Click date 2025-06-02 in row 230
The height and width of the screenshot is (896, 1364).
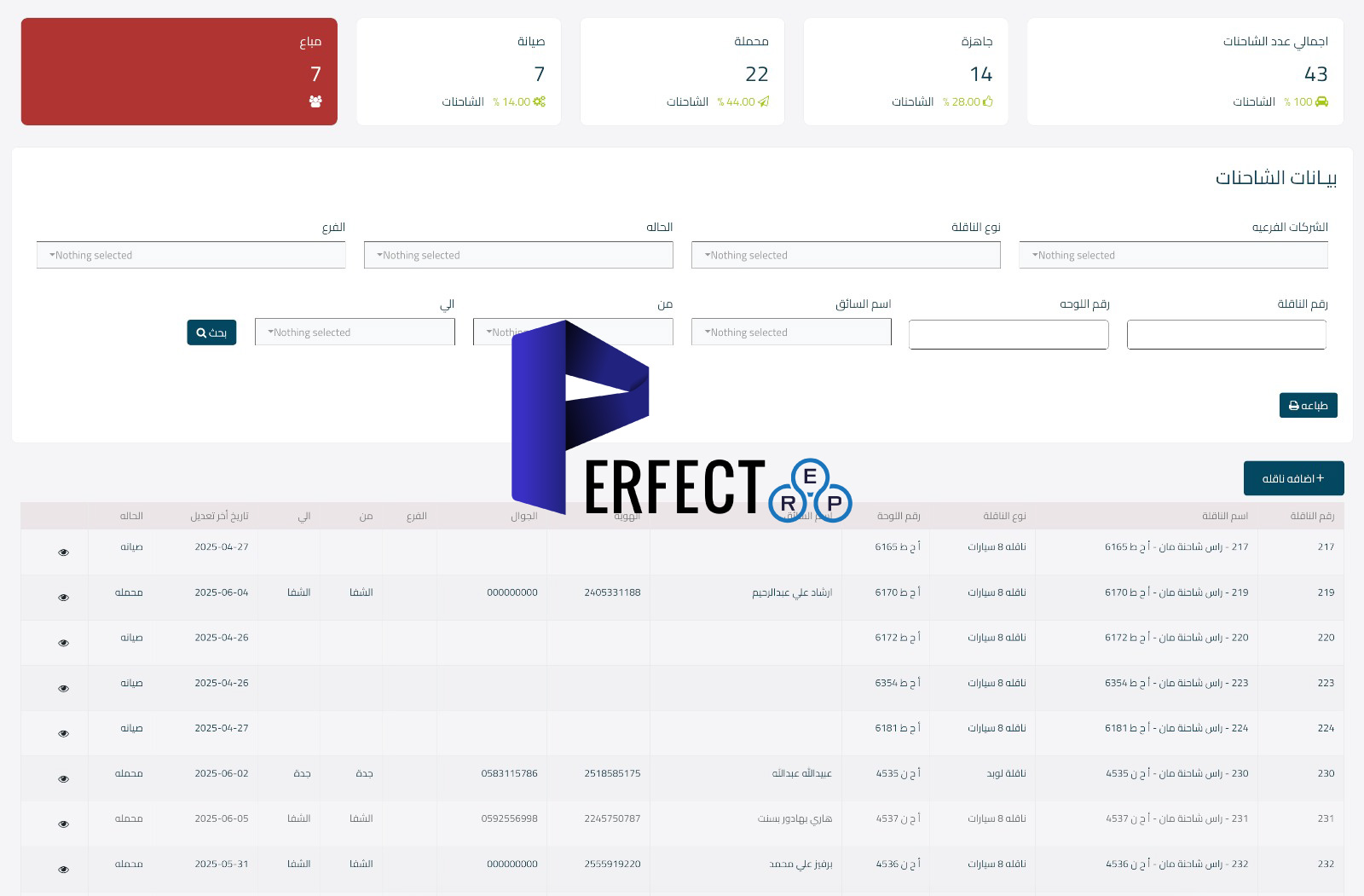pos(222,773)
